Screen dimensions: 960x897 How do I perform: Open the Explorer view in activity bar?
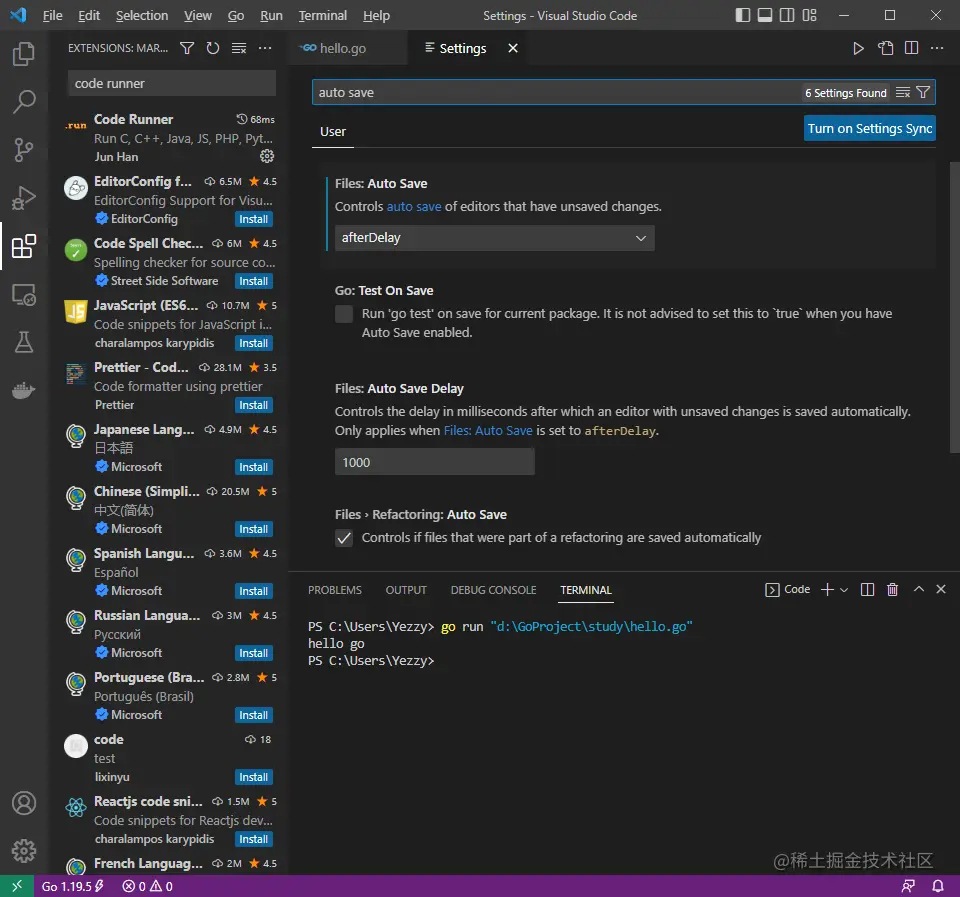pos(24,54)
